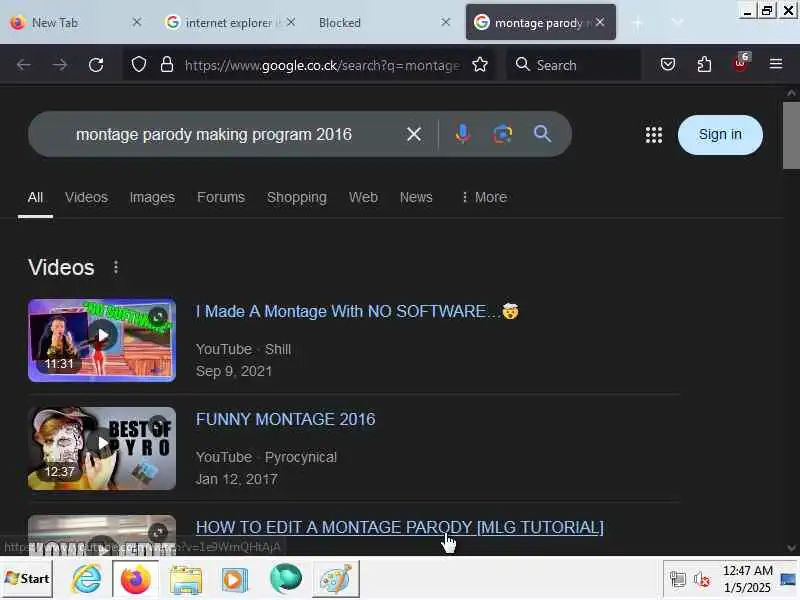Launch Internet Explorer from the taskbar
This screenshot has width=800, height=600.
tap(87, 579)
